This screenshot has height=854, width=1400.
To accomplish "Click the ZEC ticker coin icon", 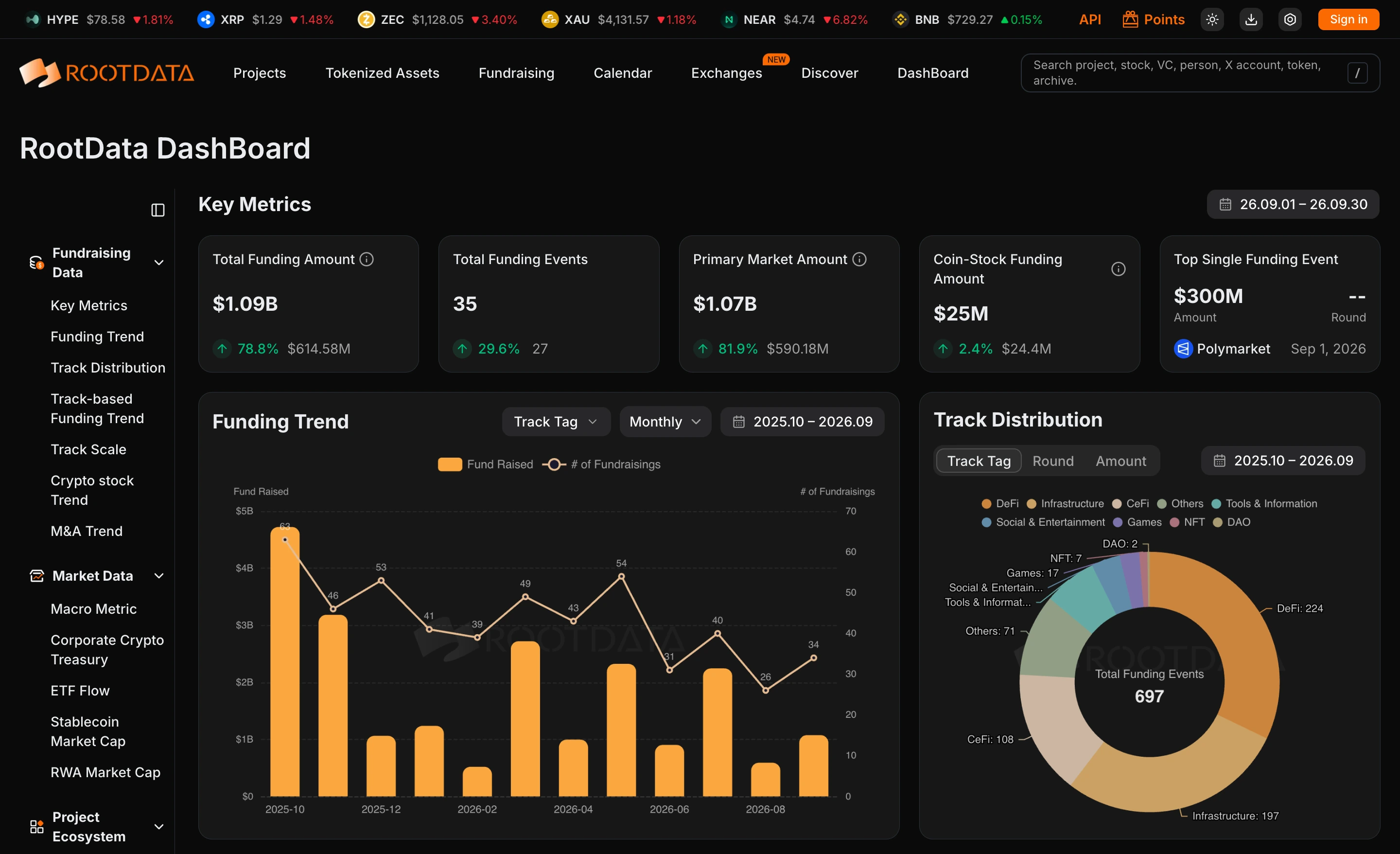I will click(x=366, y=19).
